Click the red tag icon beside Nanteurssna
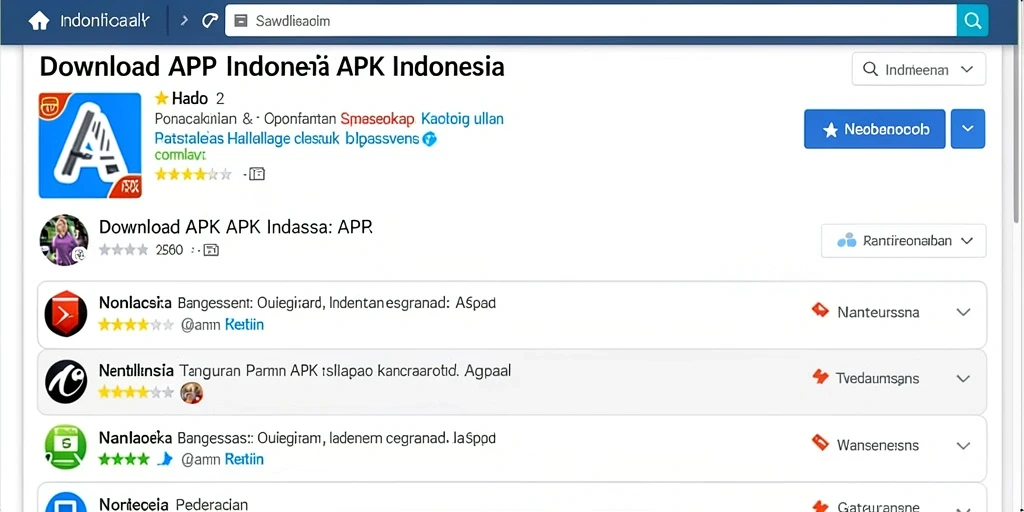1024x512 pixels. click(x=820, y=310)
